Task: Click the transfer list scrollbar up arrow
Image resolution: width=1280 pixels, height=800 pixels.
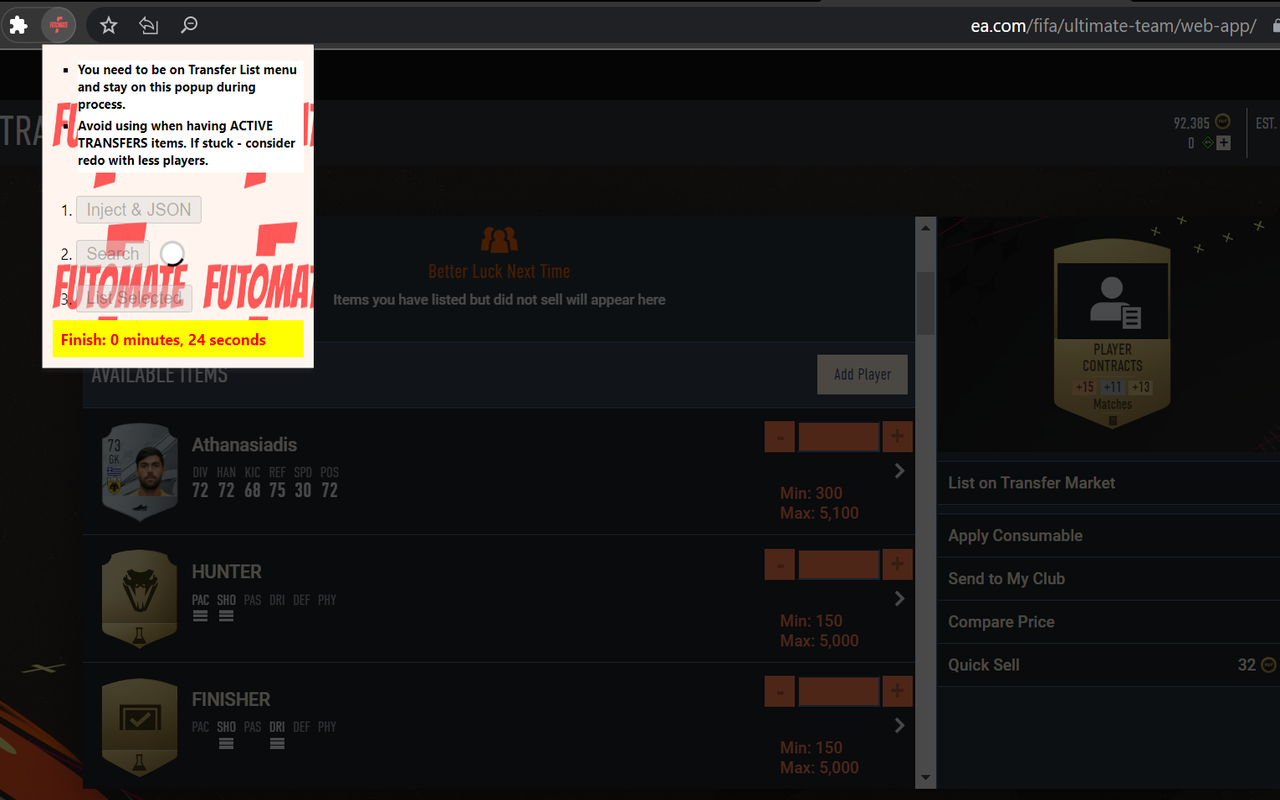Action: point(925,228)
